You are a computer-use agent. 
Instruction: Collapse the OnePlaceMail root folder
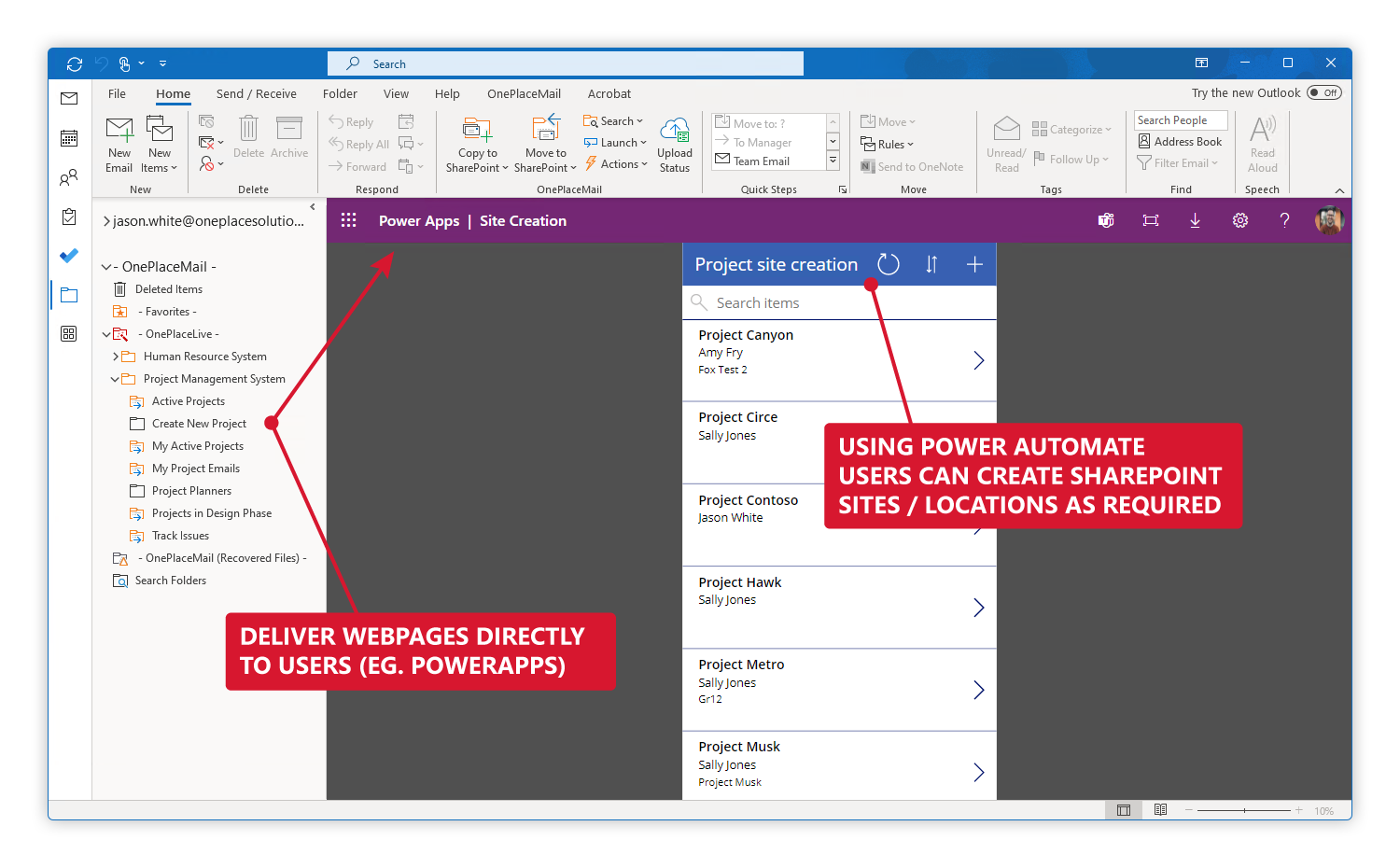[106, 267]
